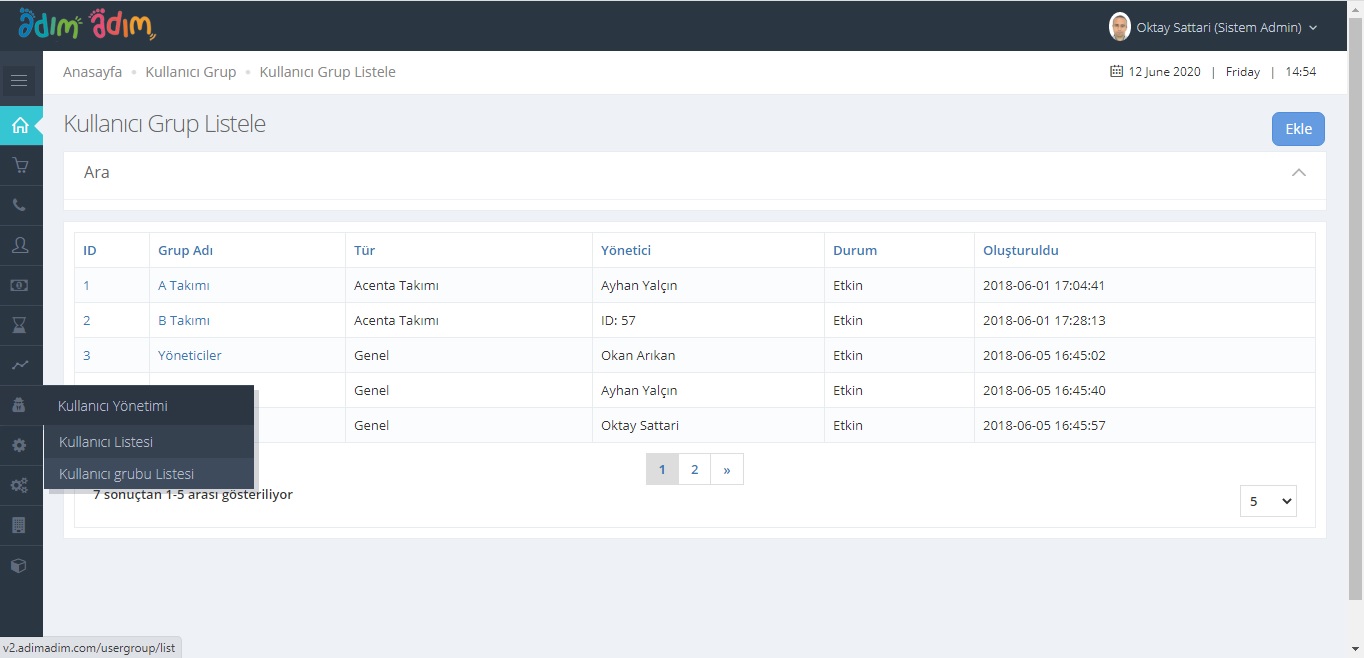
Task: Go to page 2 of results
Action: click(x=694, y=469)
